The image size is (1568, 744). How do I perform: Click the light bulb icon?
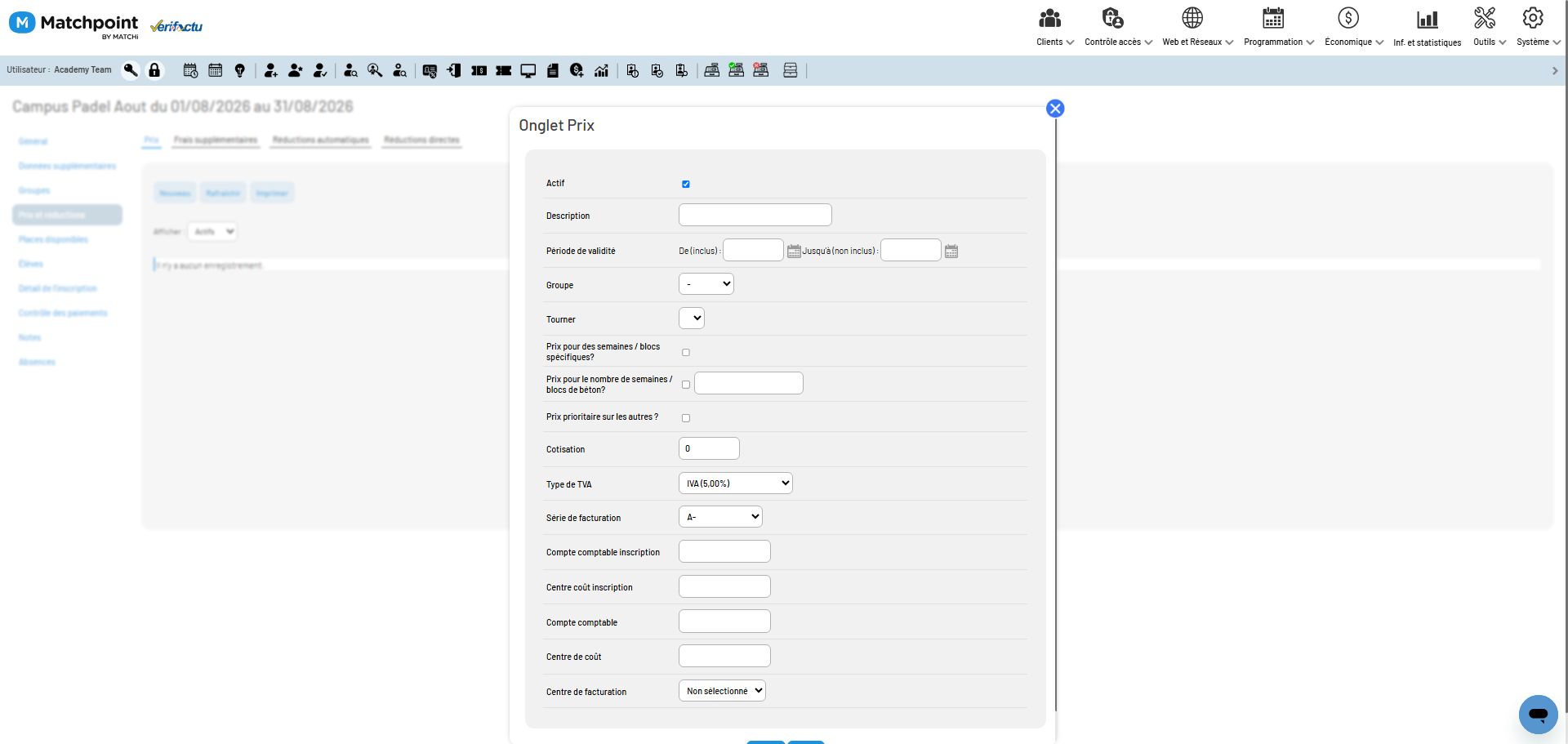[x=240, y=71]
